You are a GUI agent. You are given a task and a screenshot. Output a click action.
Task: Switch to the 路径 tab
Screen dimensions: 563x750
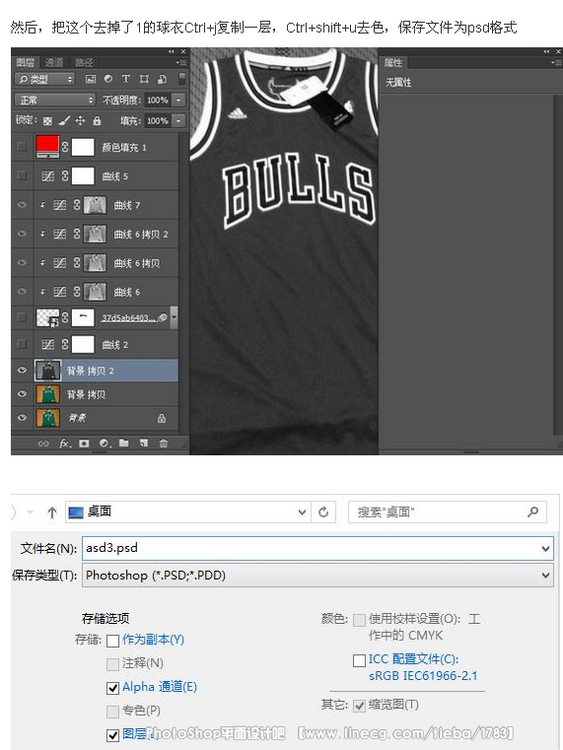[83, 62]
